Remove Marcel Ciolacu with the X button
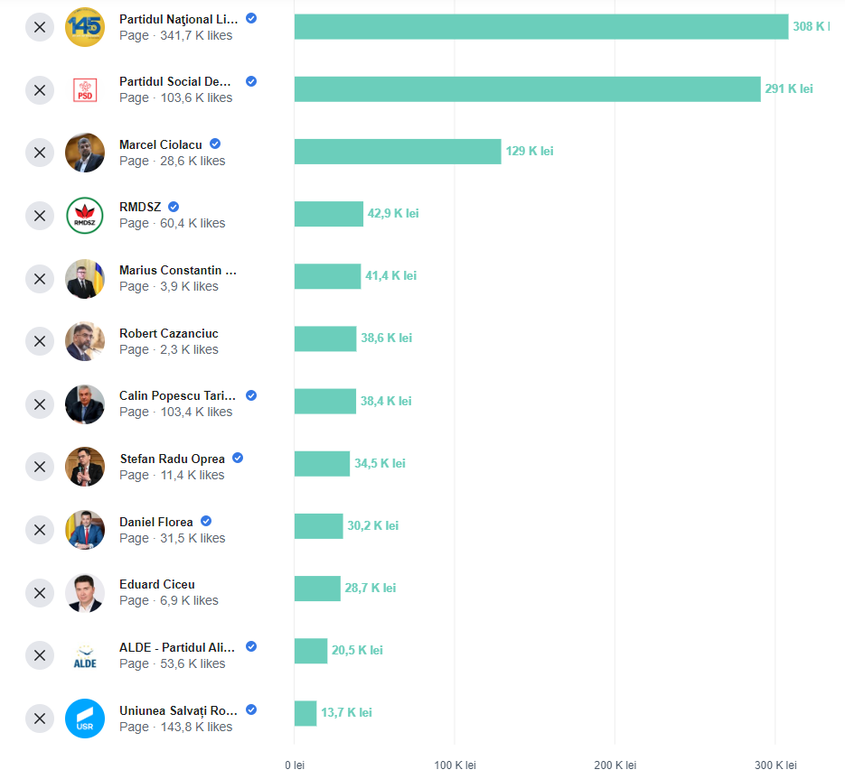Image resolution: width=845 pixels, height=779 pixels. [39, 153]
